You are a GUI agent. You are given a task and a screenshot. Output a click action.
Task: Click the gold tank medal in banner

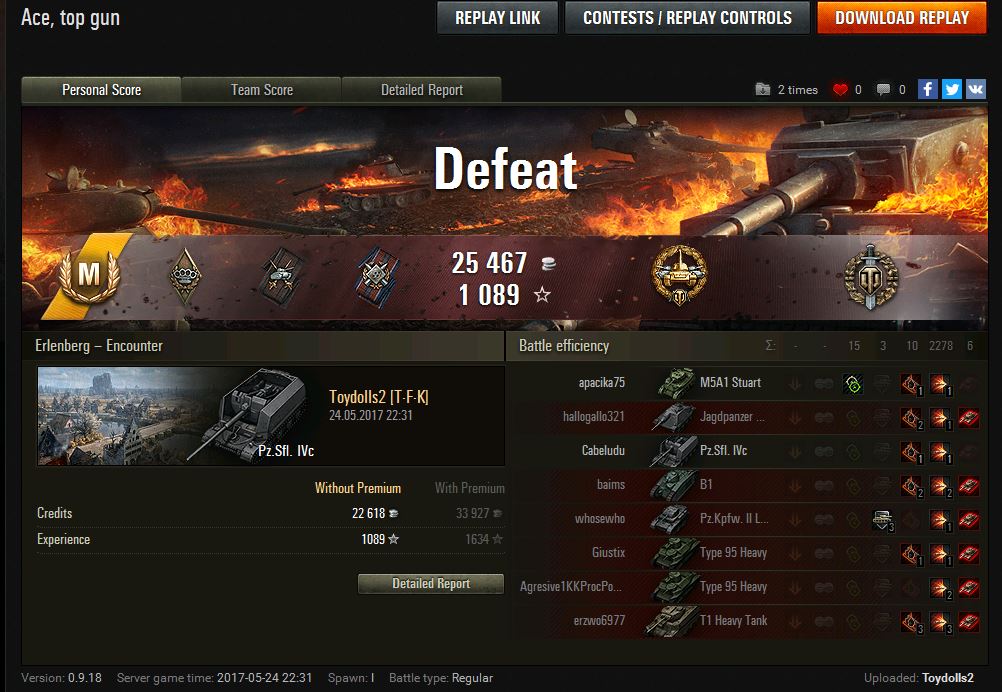pyautogui.click(x=679, y=275)
